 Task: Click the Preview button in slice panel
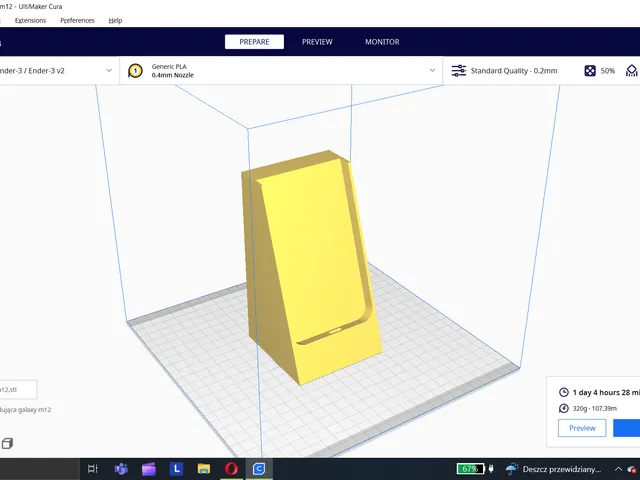click(582, 428)
